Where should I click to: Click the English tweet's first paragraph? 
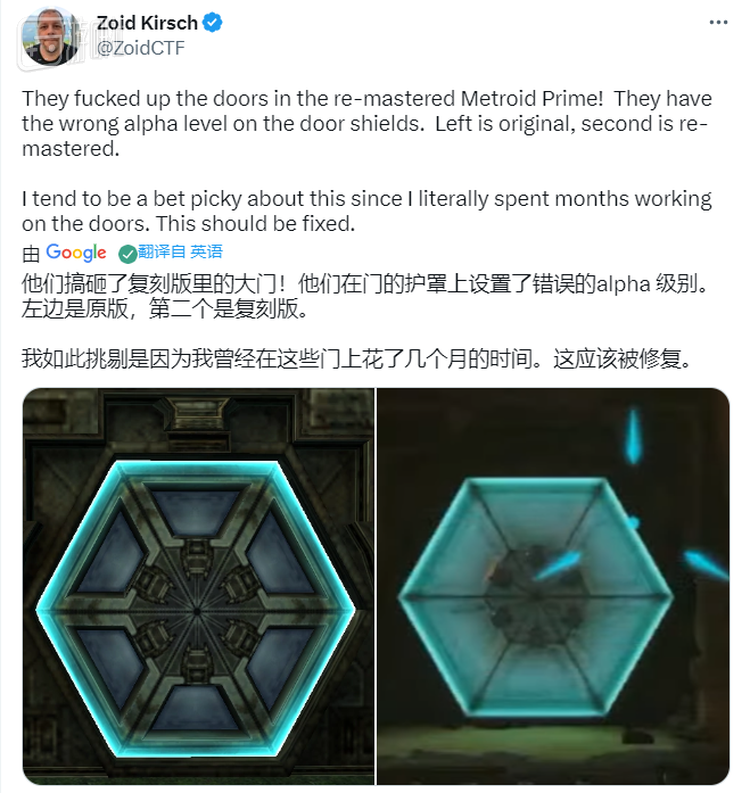[367, 123]
